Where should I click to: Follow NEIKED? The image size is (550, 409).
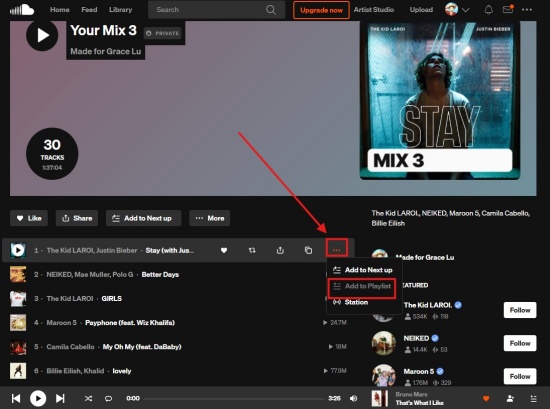click(x=520, y=343)
